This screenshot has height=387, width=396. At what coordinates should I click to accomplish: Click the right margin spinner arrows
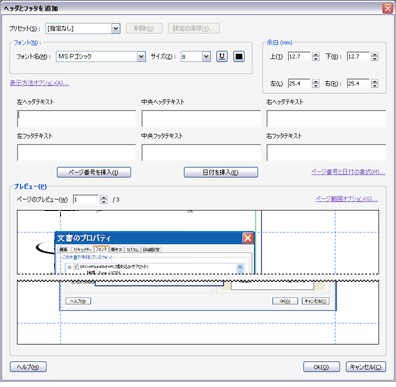click(375, 84)
